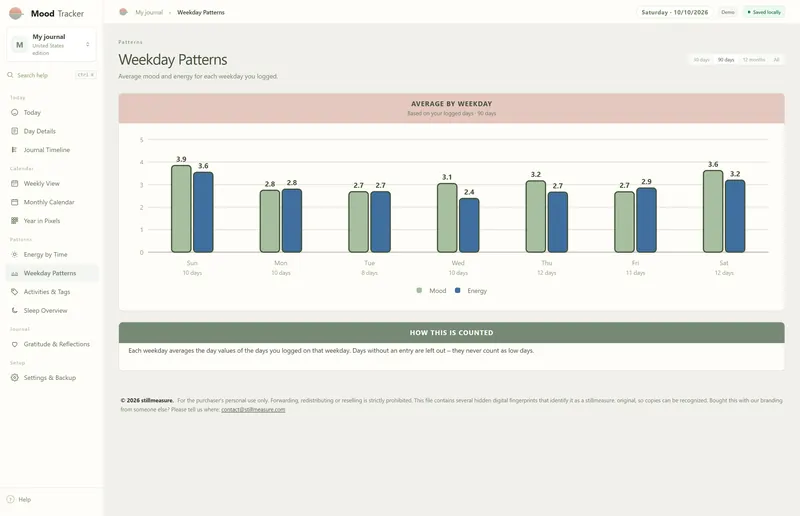
Task: Select the All time range
Action: 776,60
